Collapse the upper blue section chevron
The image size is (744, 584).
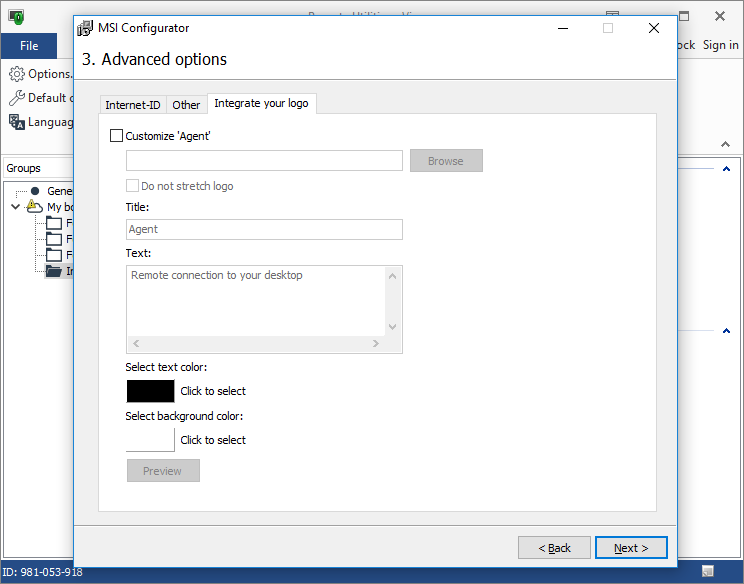(x=726, y=169)
